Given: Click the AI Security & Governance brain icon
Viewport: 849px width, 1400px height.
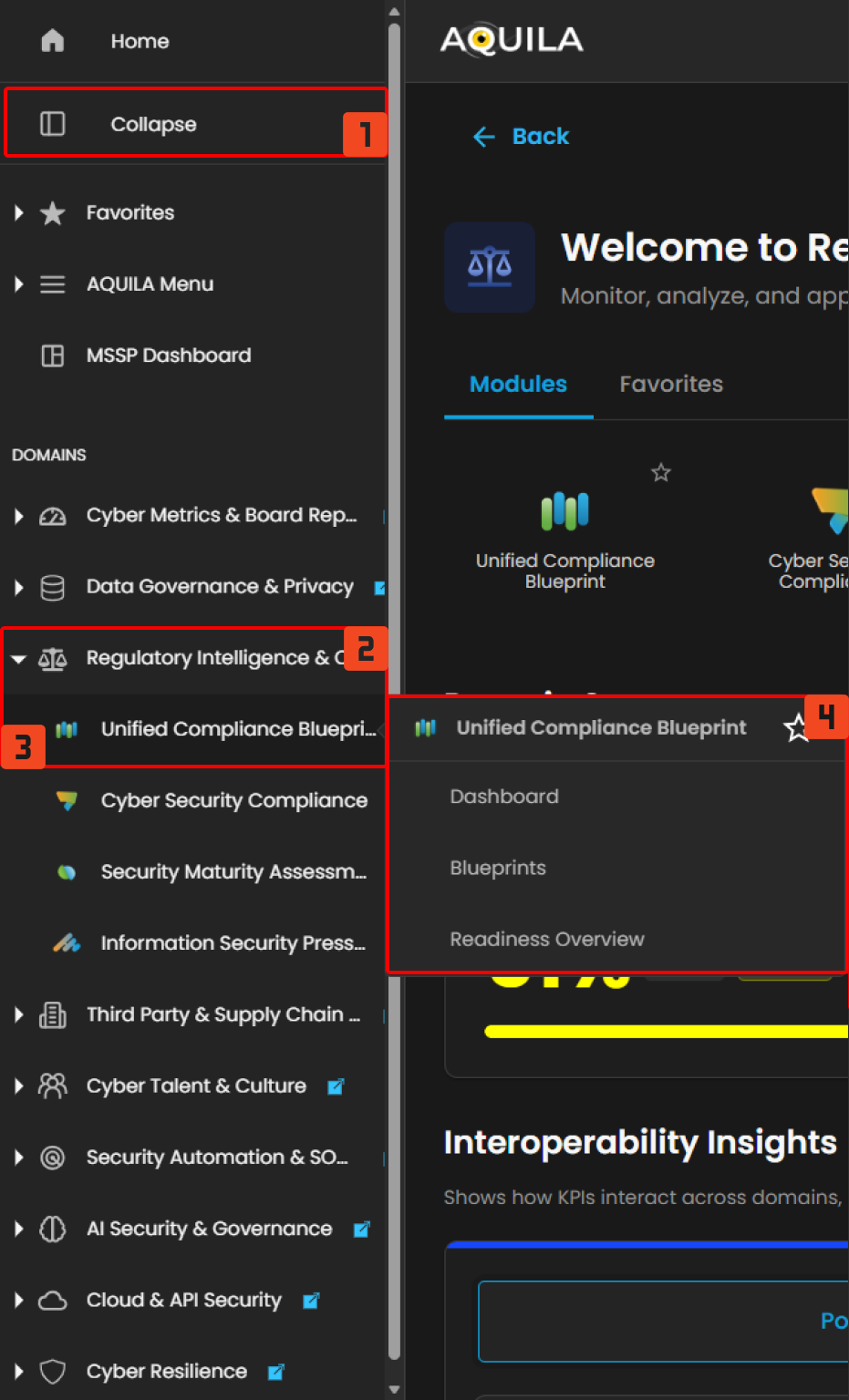Looking at the screenshot, I should 53,1230.
